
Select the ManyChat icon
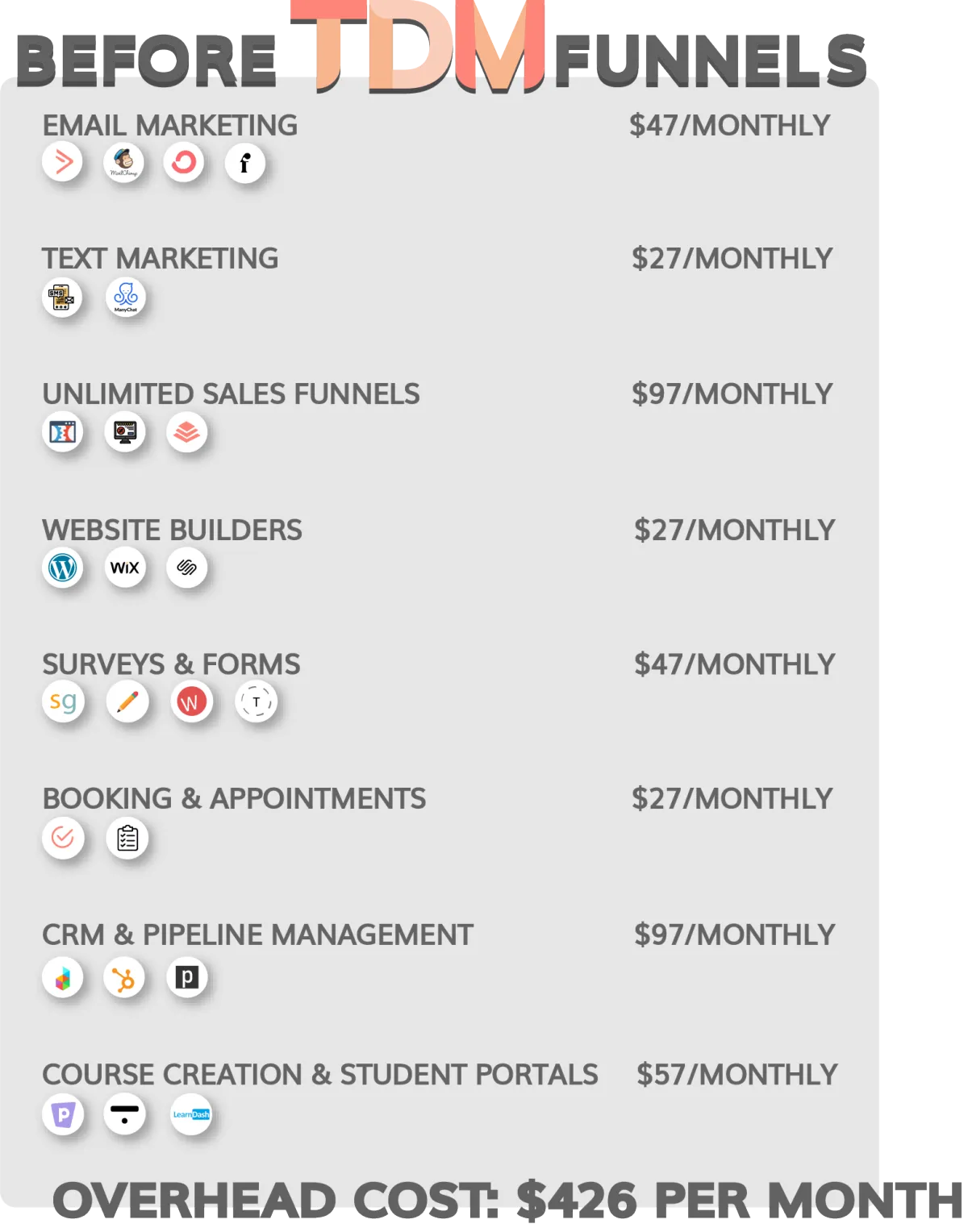pyautogui.click(x=126, y=298)
